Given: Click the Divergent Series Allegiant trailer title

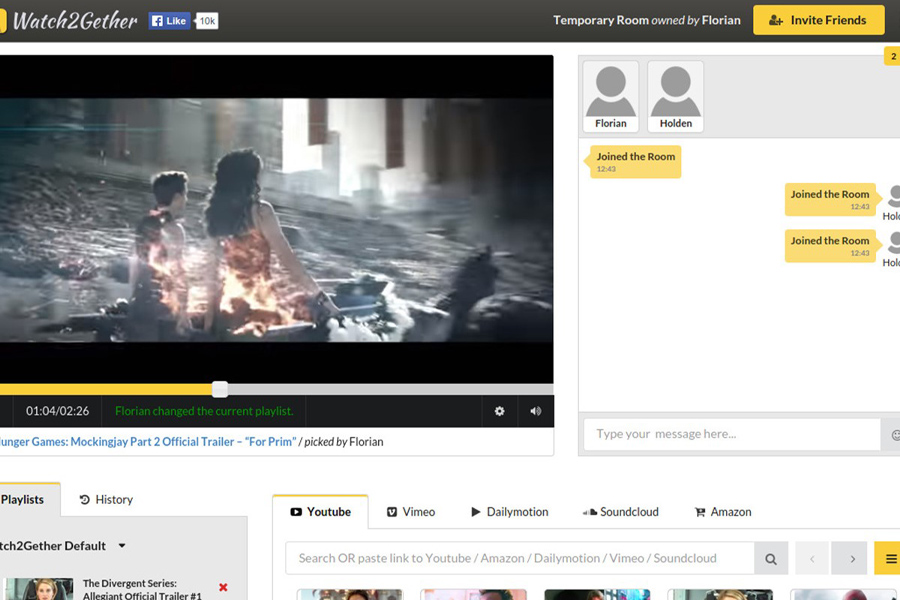Looking at the screenshot, I should tap(142, 590).
